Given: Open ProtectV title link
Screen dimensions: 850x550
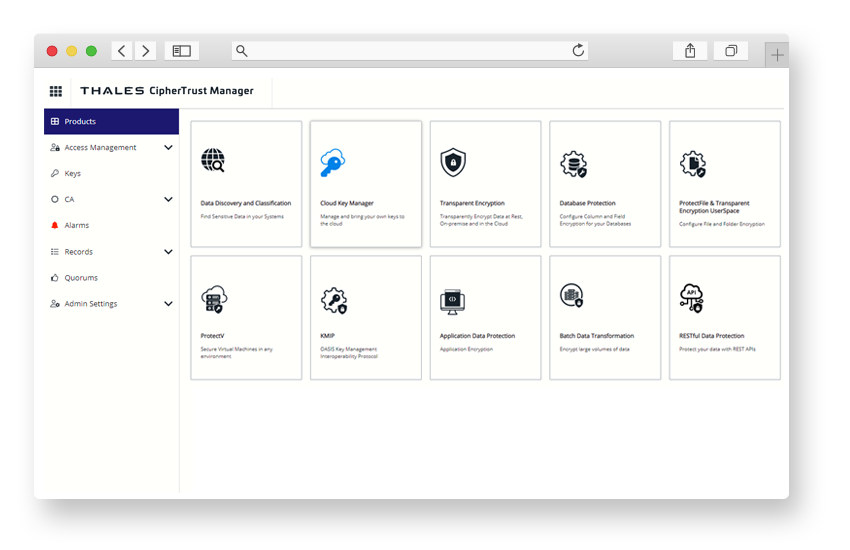Looking at the screenshot, I should pyautogui.click(x=212, y=336).
